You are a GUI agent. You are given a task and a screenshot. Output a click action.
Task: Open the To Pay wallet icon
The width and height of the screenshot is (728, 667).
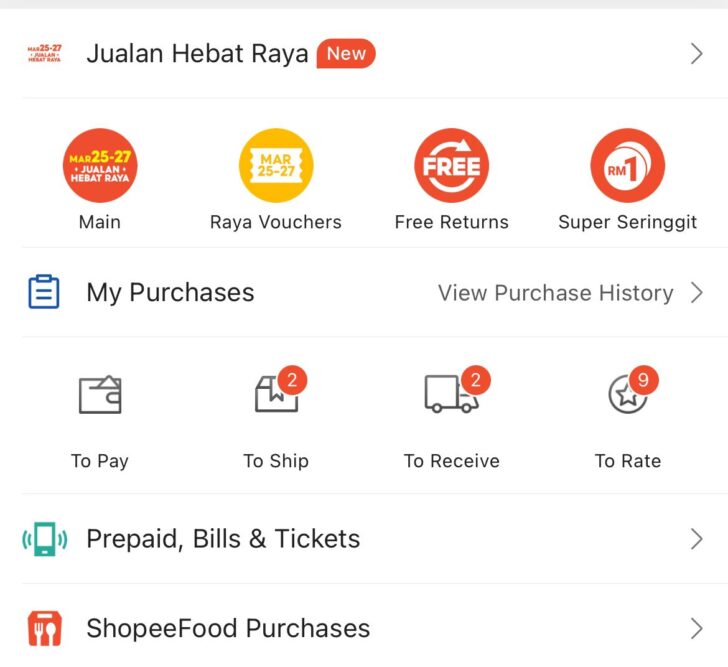coord(100,395)
